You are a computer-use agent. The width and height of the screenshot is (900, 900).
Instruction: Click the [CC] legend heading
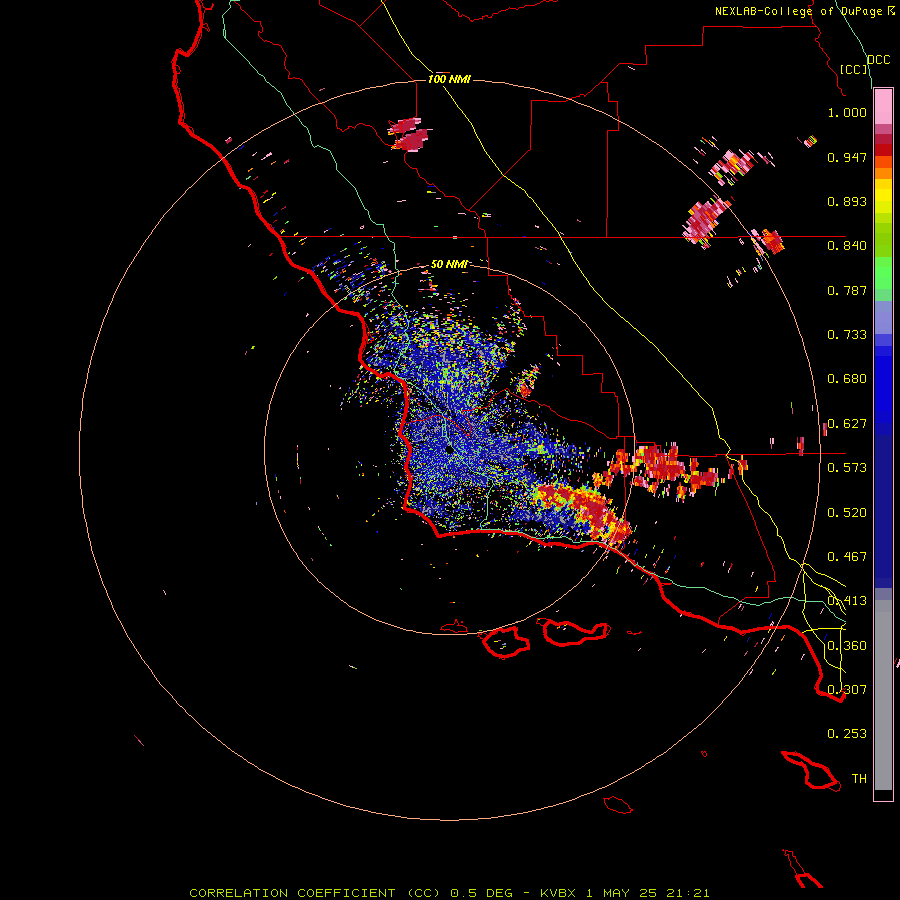[854, 69]
